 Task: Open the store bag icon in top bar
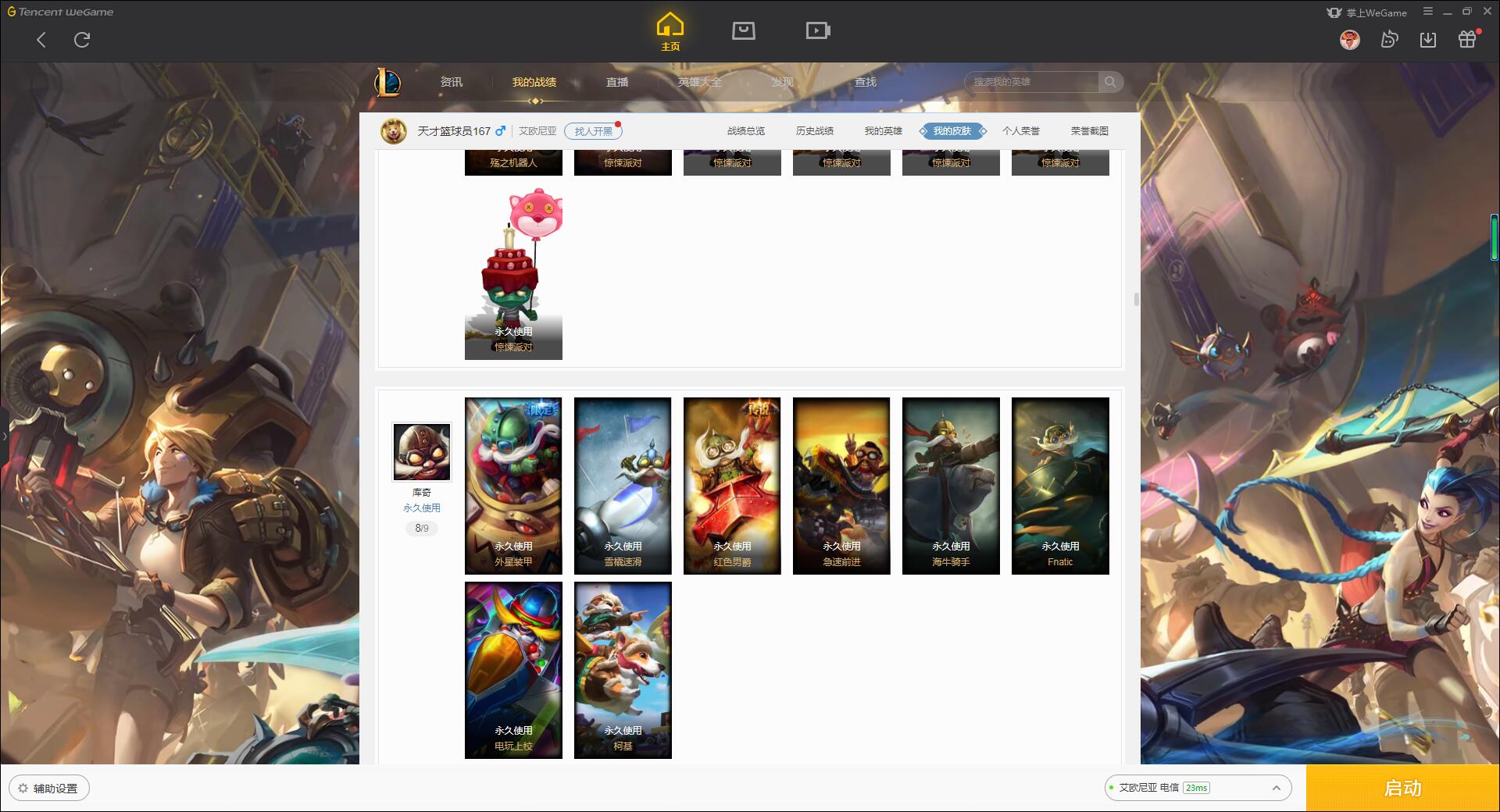click(743, 31)
